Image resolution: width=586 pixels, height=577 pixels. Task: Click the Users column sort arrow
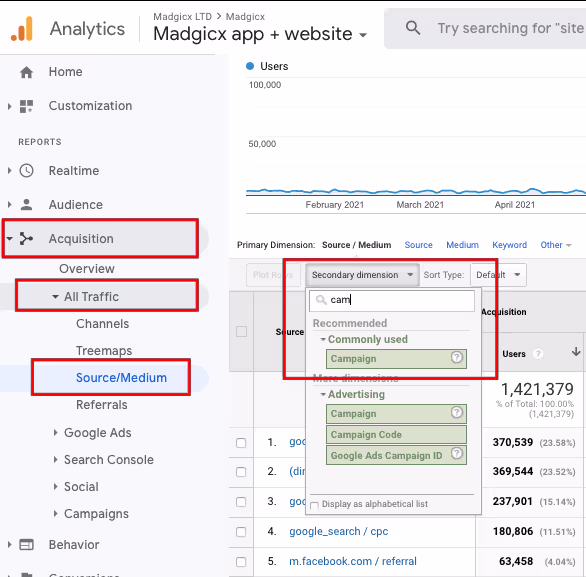coord(576,352)
